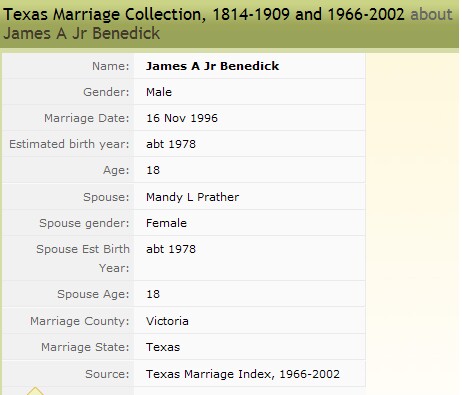Click the 'Spouse:' field label
Image resolution: width=462 pixels, height=395 pixels.
106,197
